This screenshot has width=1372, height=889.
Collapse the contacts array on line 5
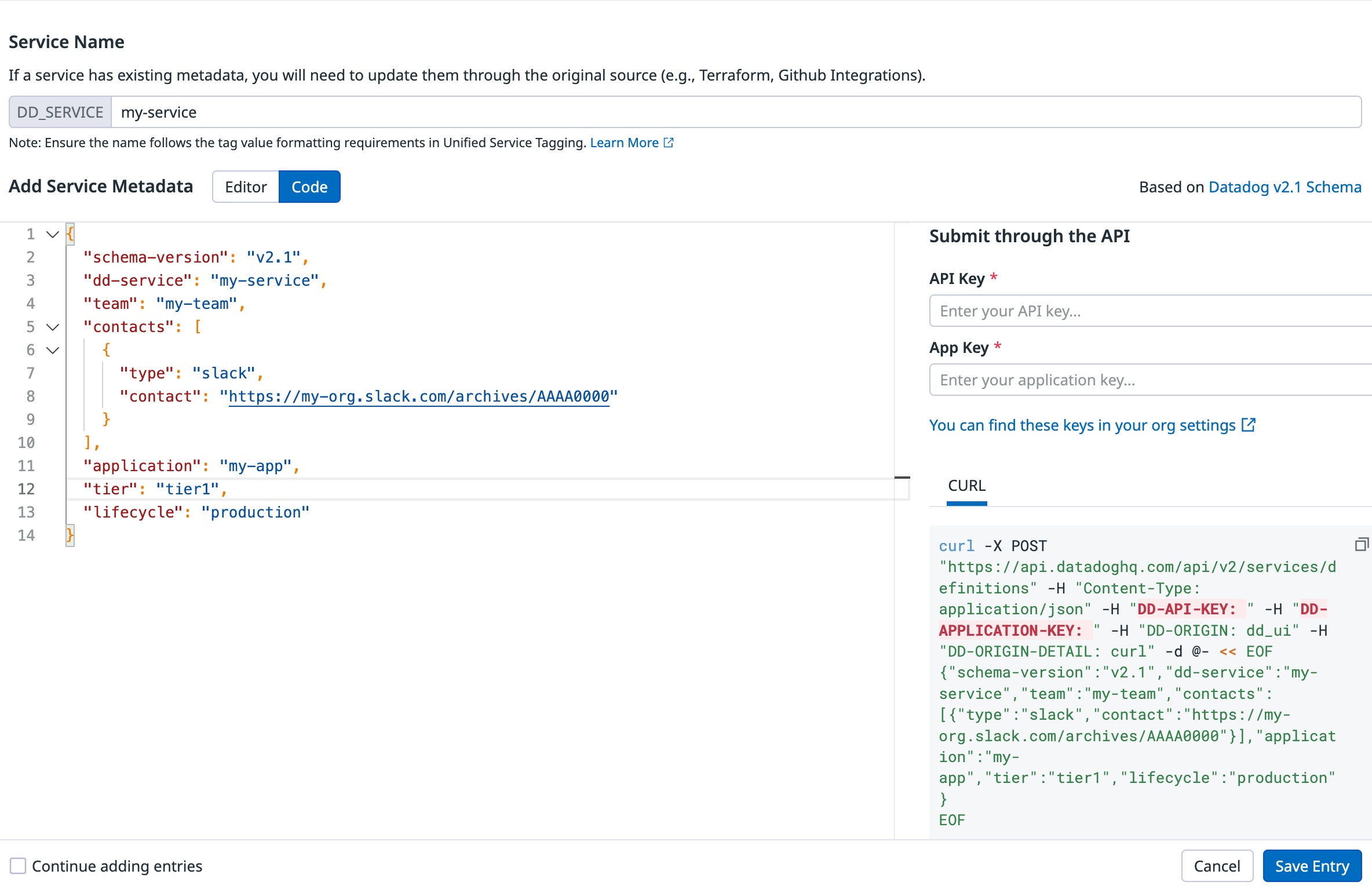tap(53, 327)
